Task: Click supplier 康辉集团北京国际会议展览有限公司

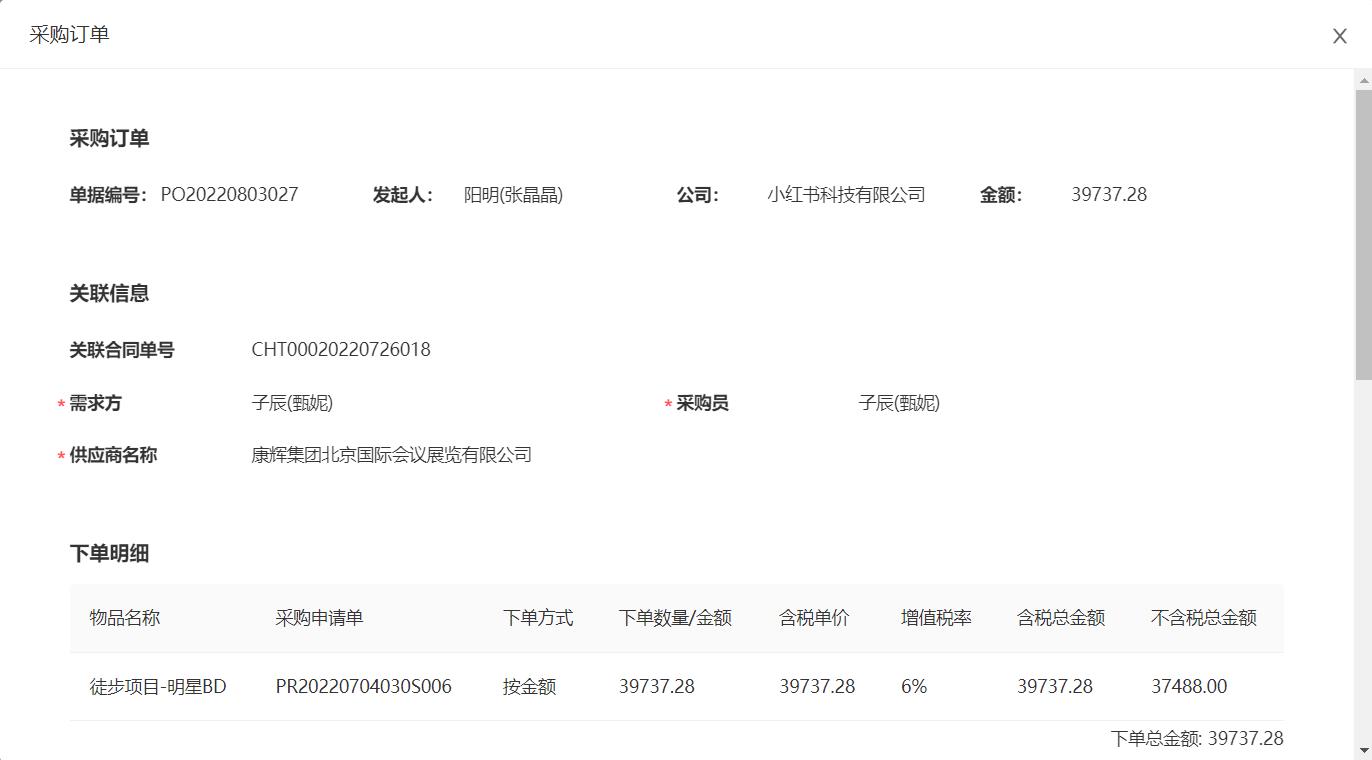Action: tap(391, 455)
